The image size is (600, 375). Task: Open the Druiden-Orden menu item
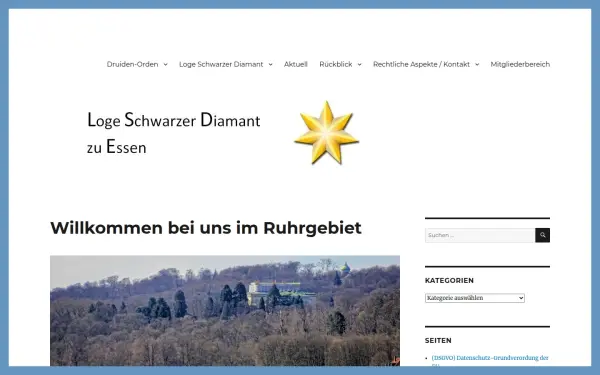[132, 64]
